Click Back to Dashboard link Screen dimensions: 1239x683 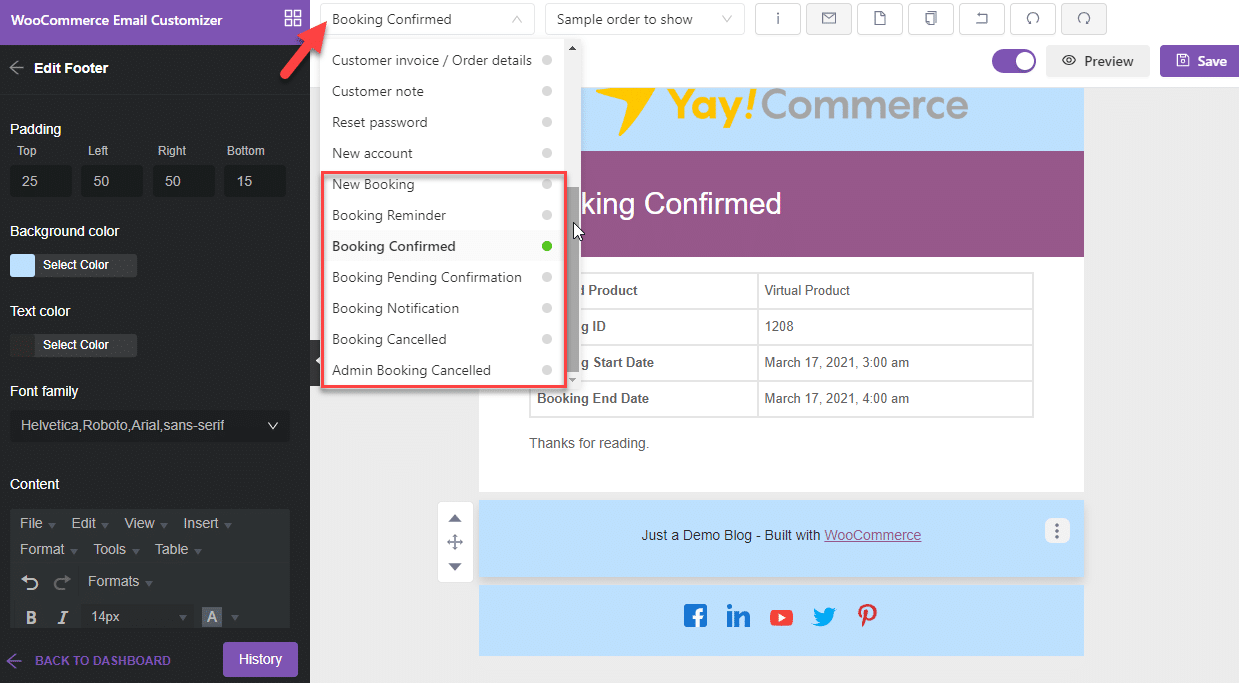tap(90, 660)
